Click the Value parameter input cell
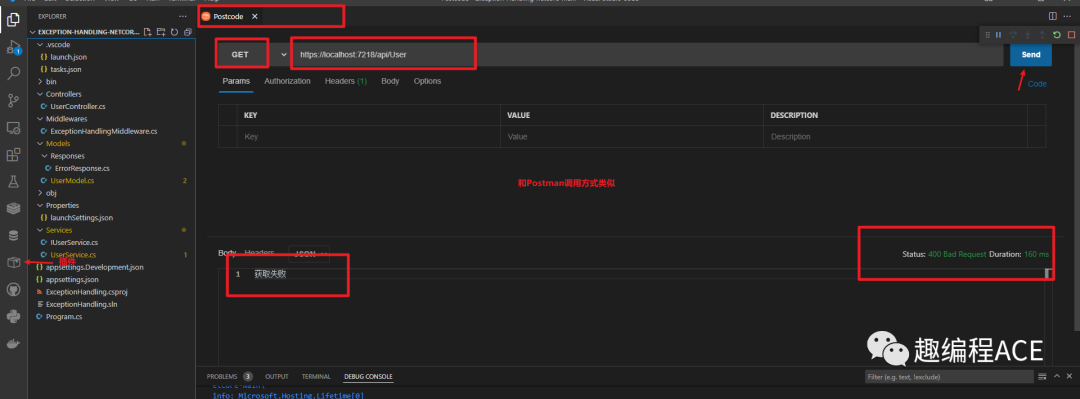 coord(632,137)
